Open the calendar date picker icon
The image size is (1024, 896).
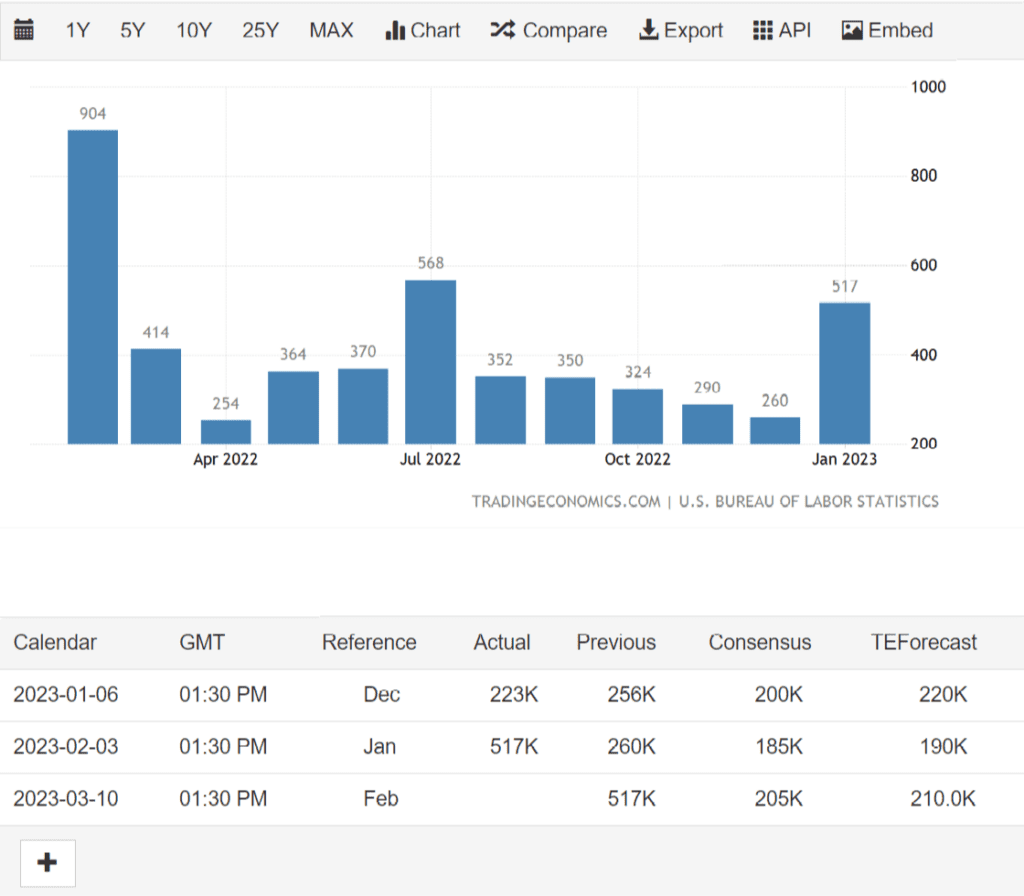24,30
